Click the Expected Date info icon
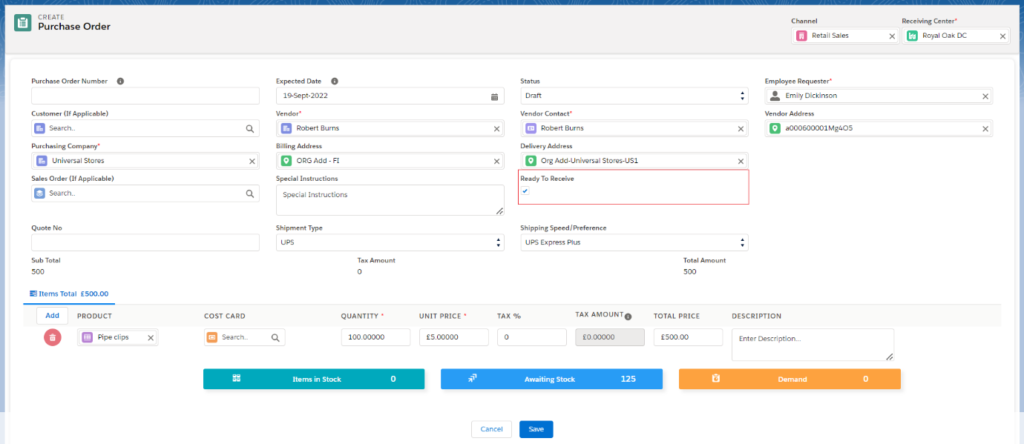The image size is (1024, 444). (x=334, y=81)
